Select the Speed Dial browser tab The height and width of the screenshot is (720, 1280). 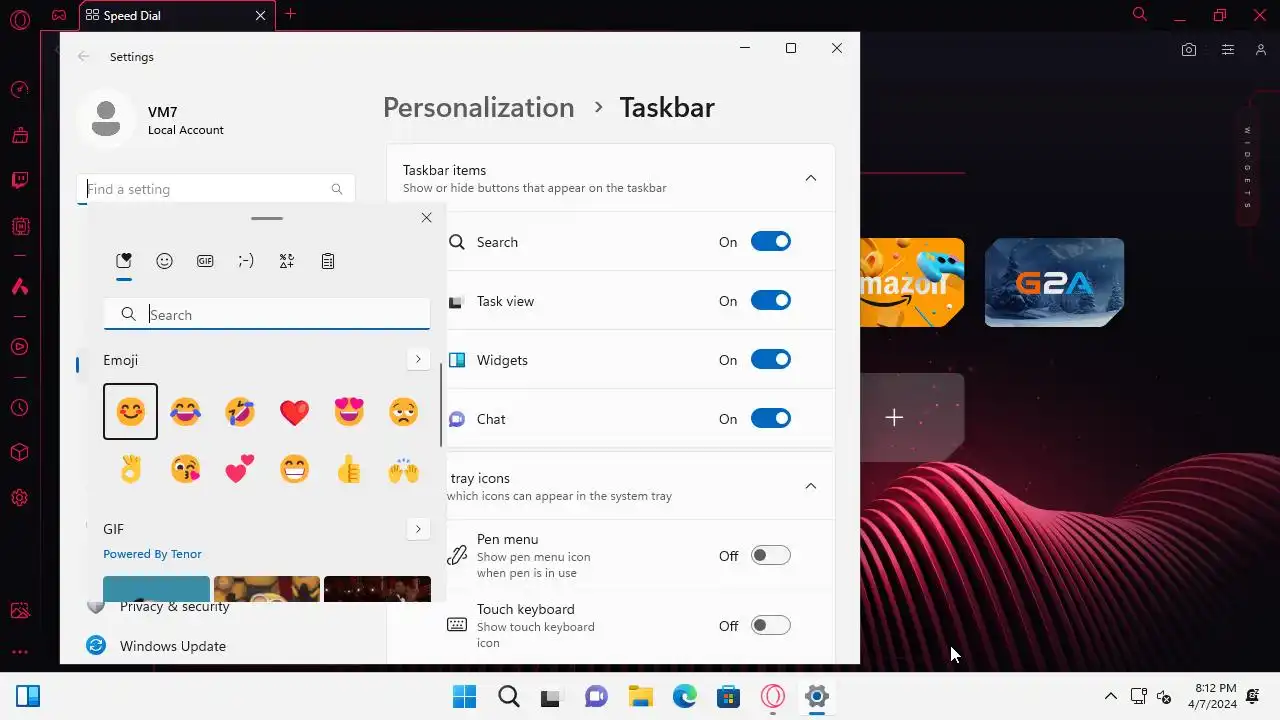coord(175,15)
